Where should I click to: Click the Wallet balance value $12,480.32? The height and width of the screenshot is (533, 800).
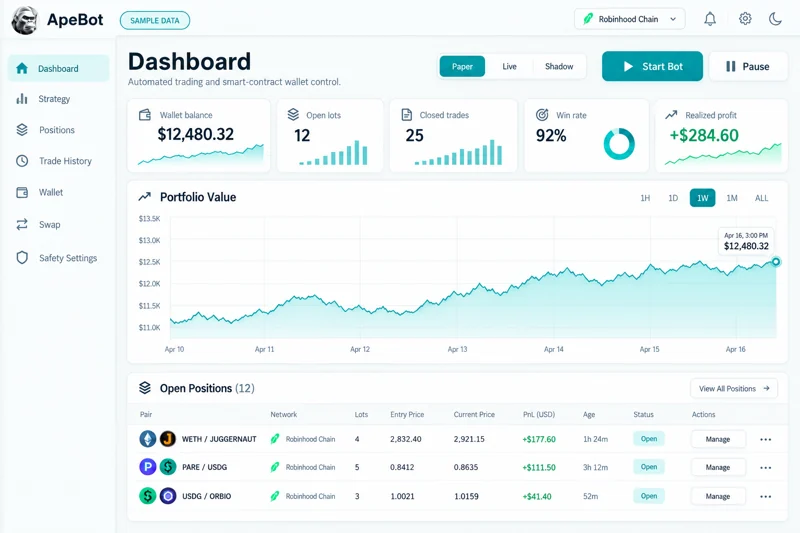pos(195,134)
